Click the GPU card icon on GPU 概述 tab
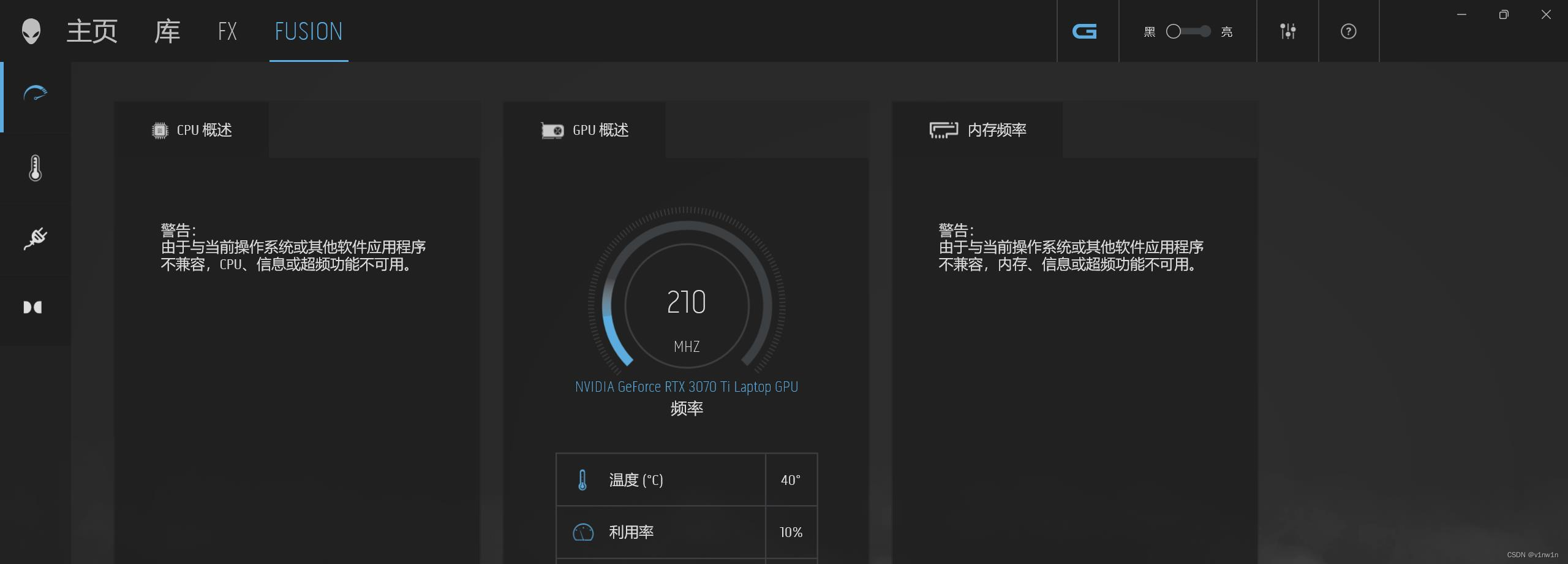 click(x=551, y=130)
